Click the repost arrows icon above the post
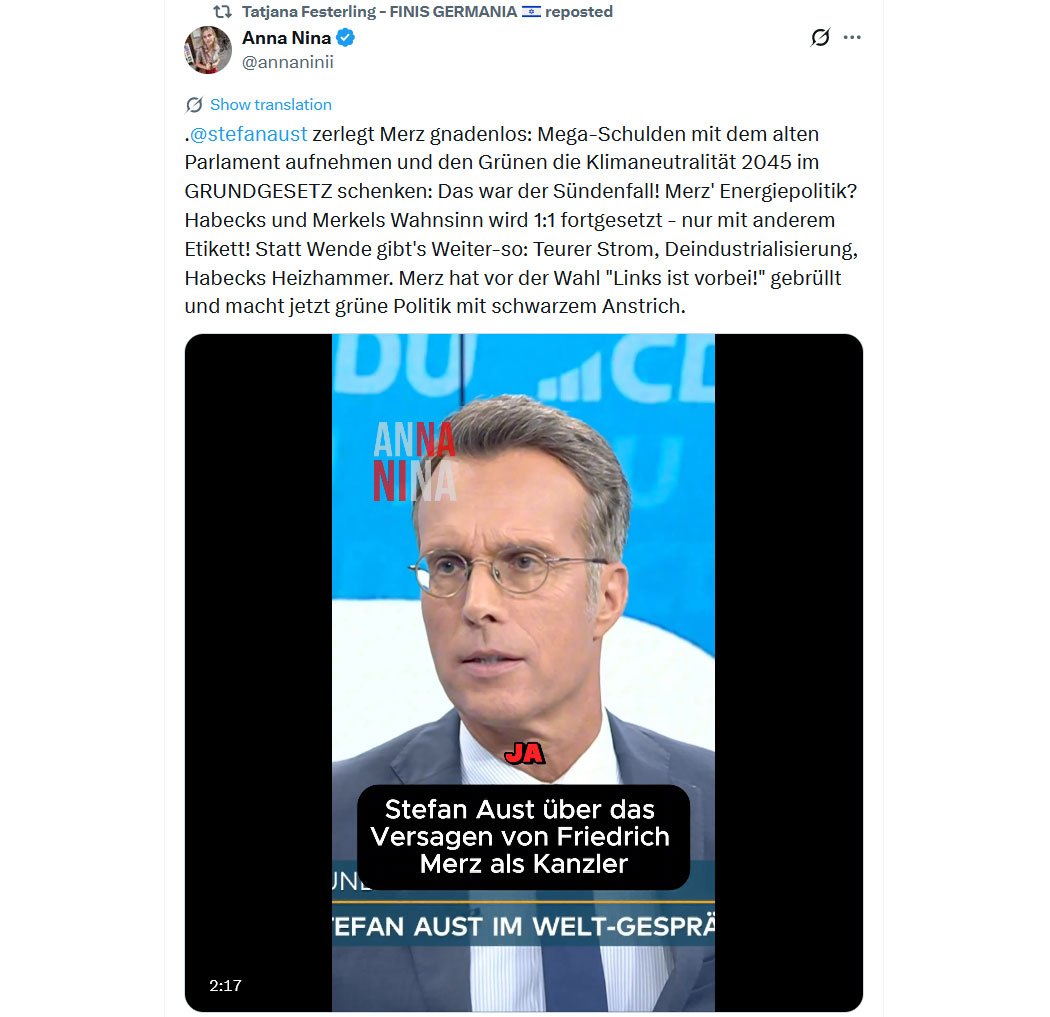Image resolution: width=1050 pixels, height=1017 pixels. [x=222, y=11]
